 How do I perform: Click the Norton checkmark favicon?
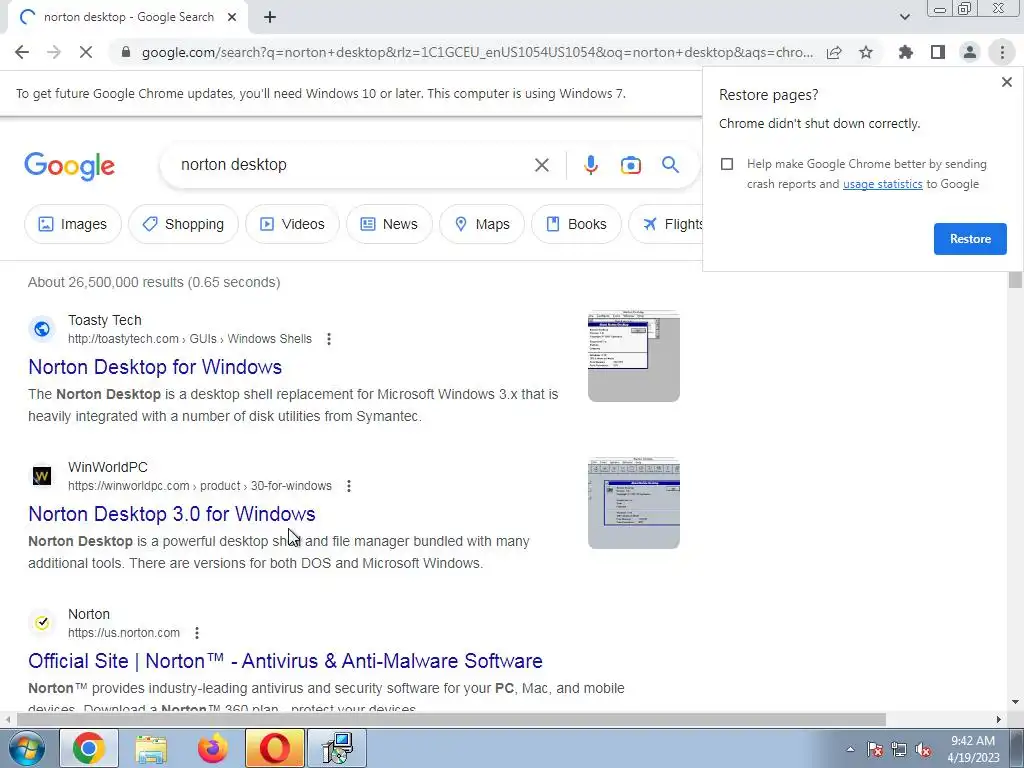pyautogui.click(x=42, y=622)
